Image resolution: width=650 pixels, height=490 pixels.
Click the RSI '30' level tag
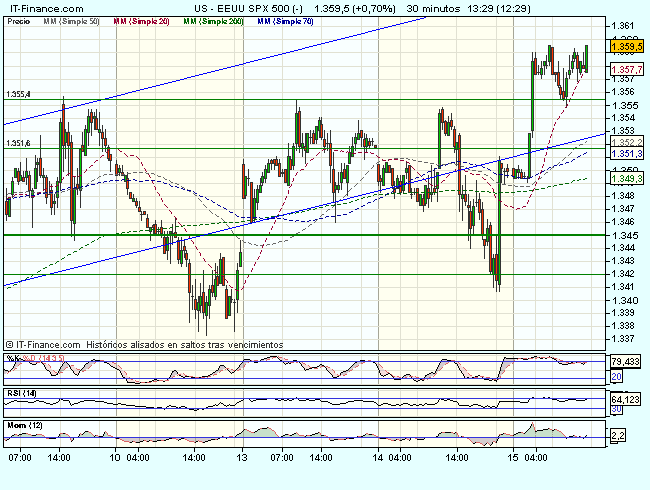click(x=616, y=409)
